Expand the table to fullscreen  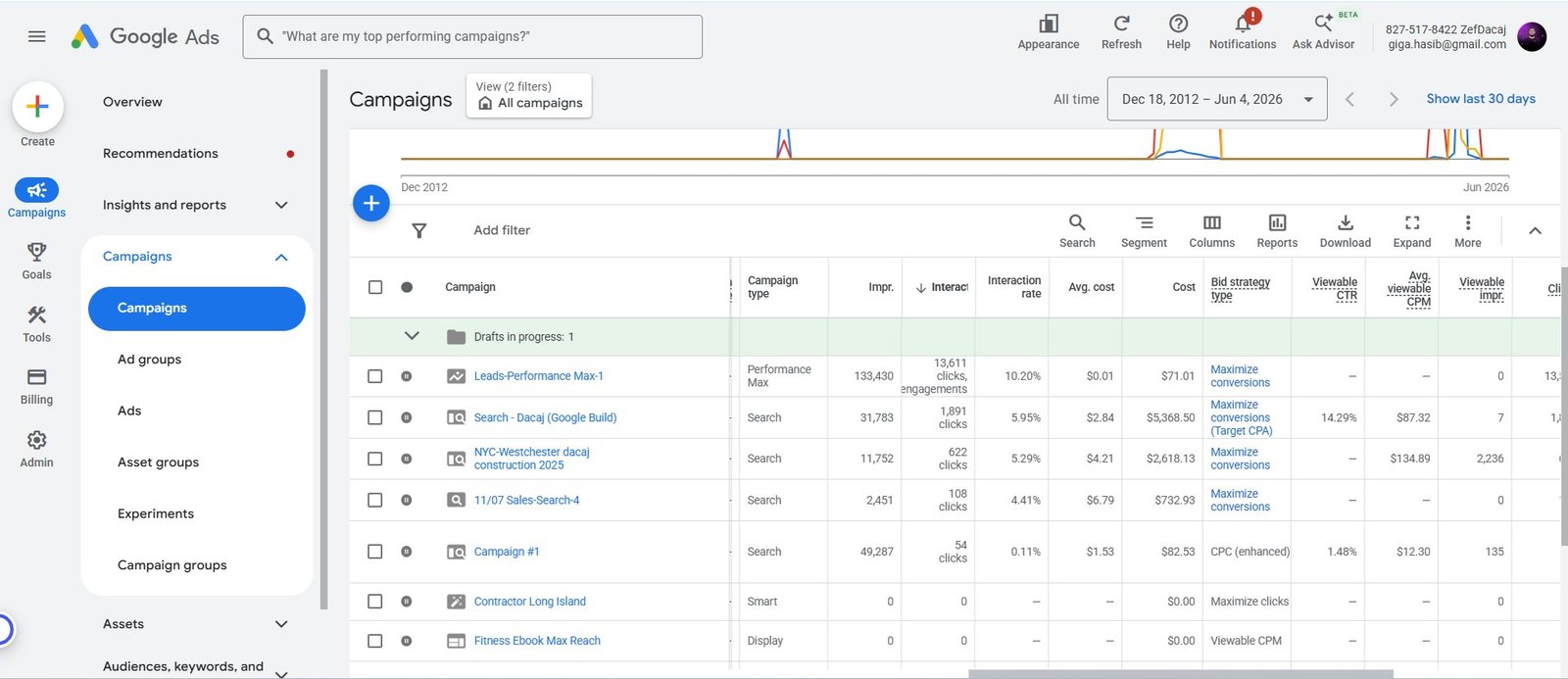tap(1412, 231)
